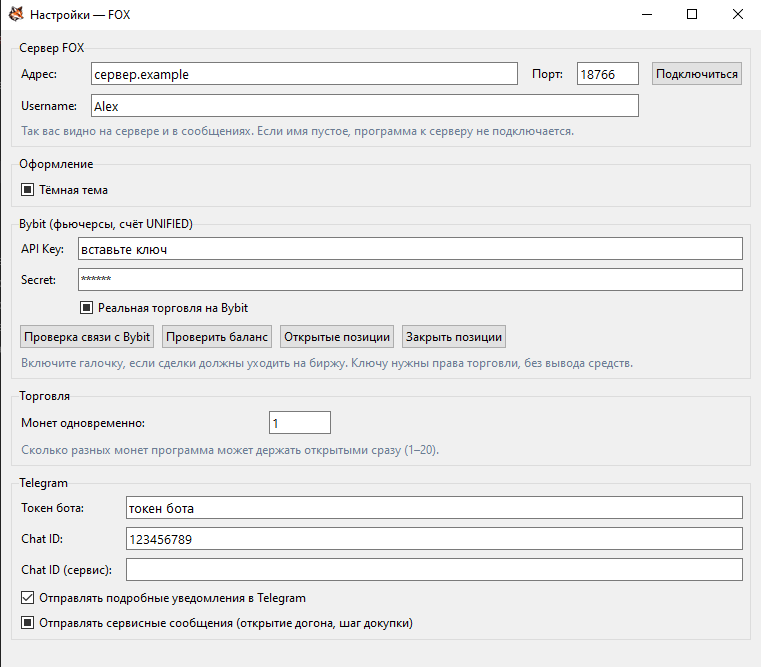Close the Настройки — FOX window
The width and height of the screenshot is (761, 667).
(x=738, y=14)
